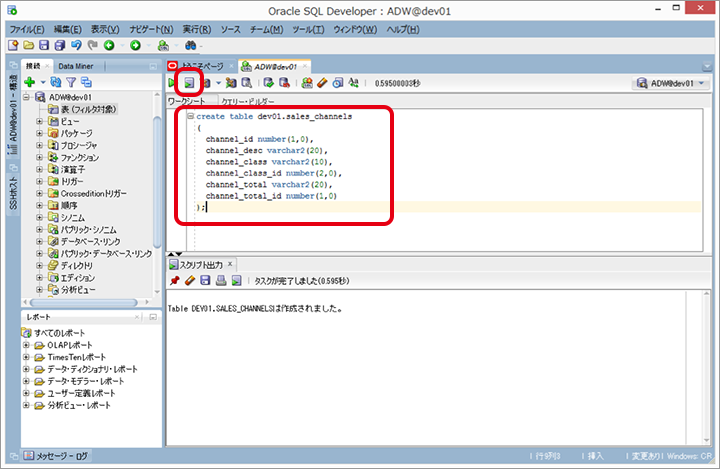Open the ADW@dev01 connection dropdown at right
Viewport: 720px width, 469px height.
672,83
